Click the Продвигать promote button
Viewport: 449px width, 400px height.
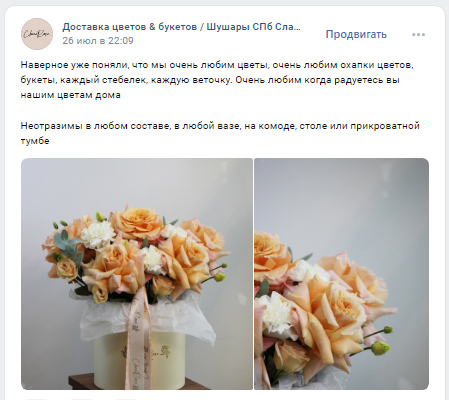pyautogui.click(x=356, y=34)
